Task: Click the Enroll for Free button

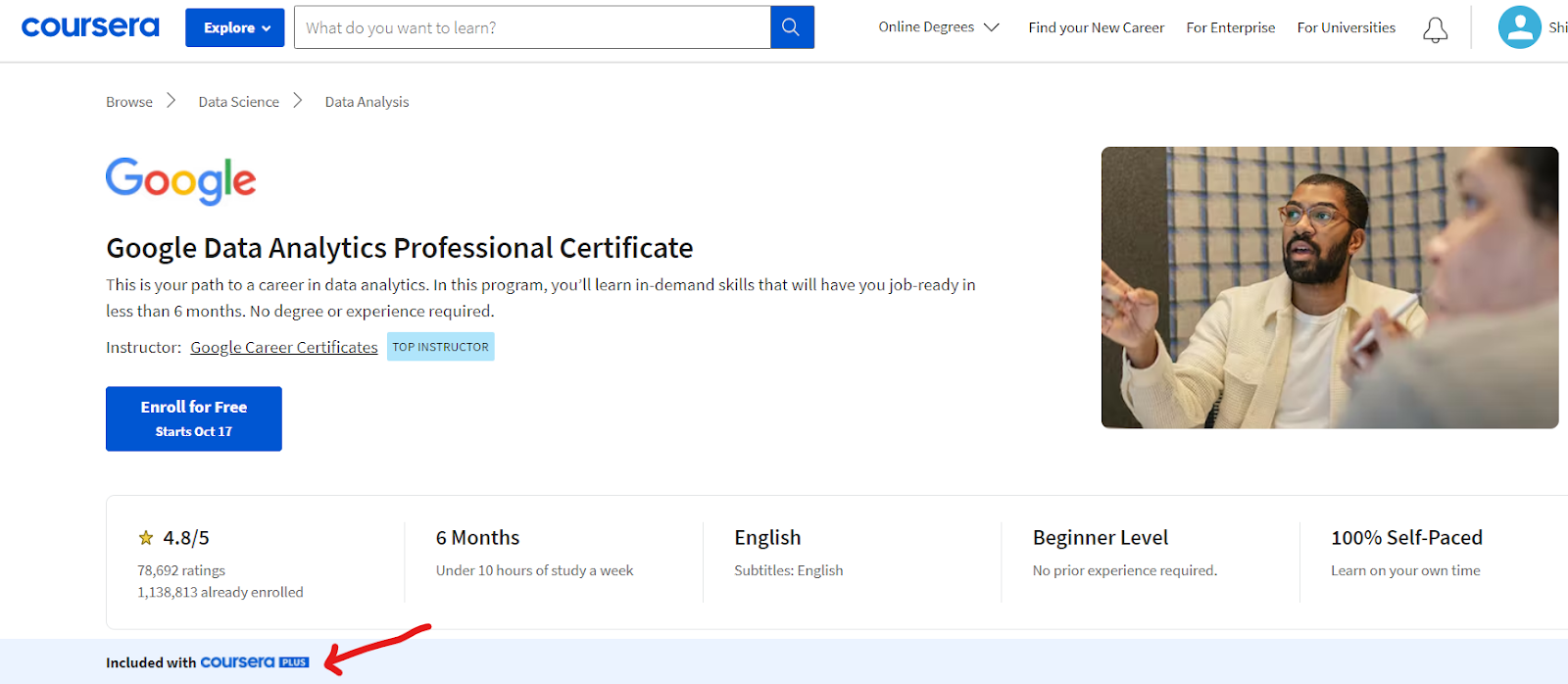Action: [x=194, y=418]
